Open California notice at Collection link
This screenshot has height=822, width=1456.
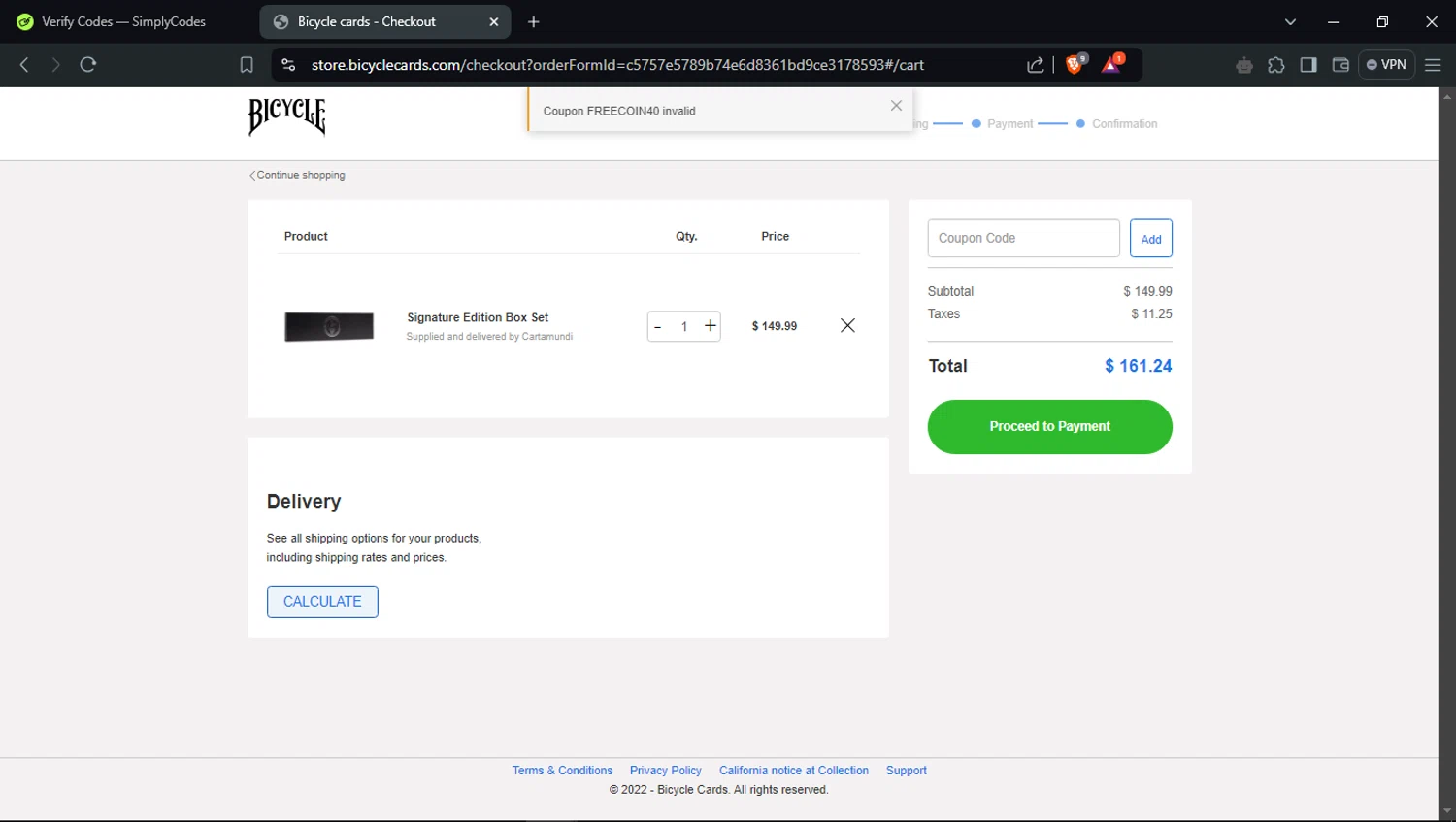coord(794,771)
